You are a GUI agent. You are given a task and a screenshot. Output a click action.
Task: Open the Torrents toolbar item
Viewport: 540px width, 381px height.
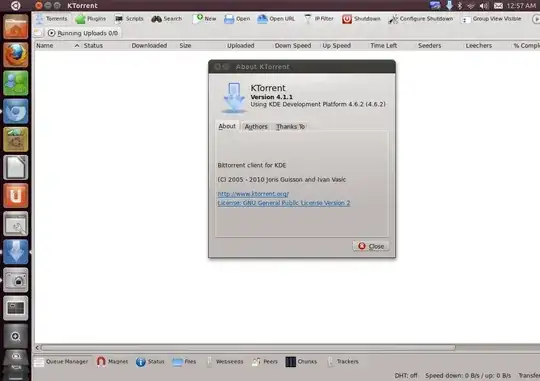[x=52, y=19]
